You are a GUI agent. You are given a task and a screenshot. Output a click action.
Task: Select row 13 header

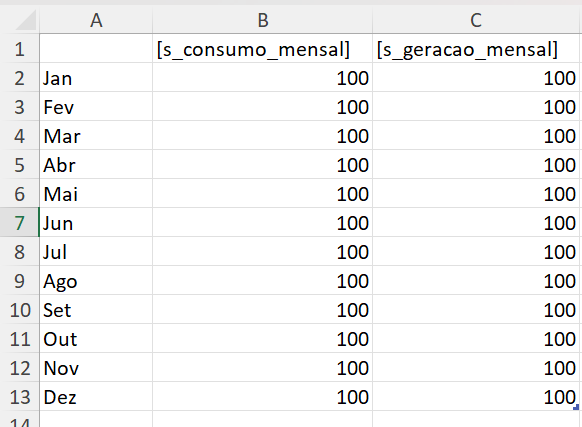(19, 397)
